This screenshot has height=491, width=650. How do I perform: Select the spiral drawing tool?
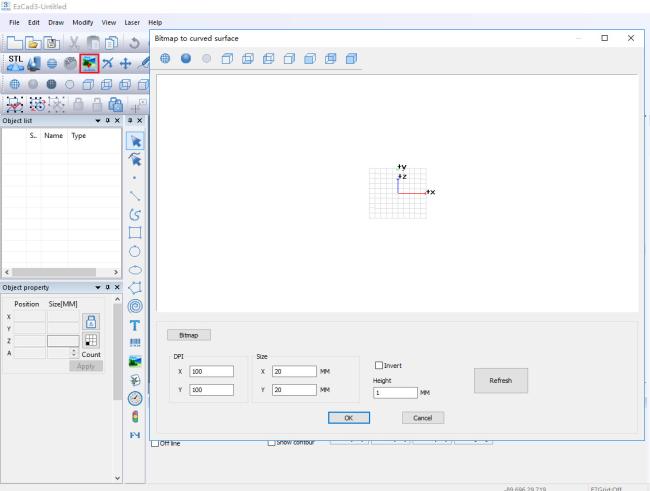135,305
